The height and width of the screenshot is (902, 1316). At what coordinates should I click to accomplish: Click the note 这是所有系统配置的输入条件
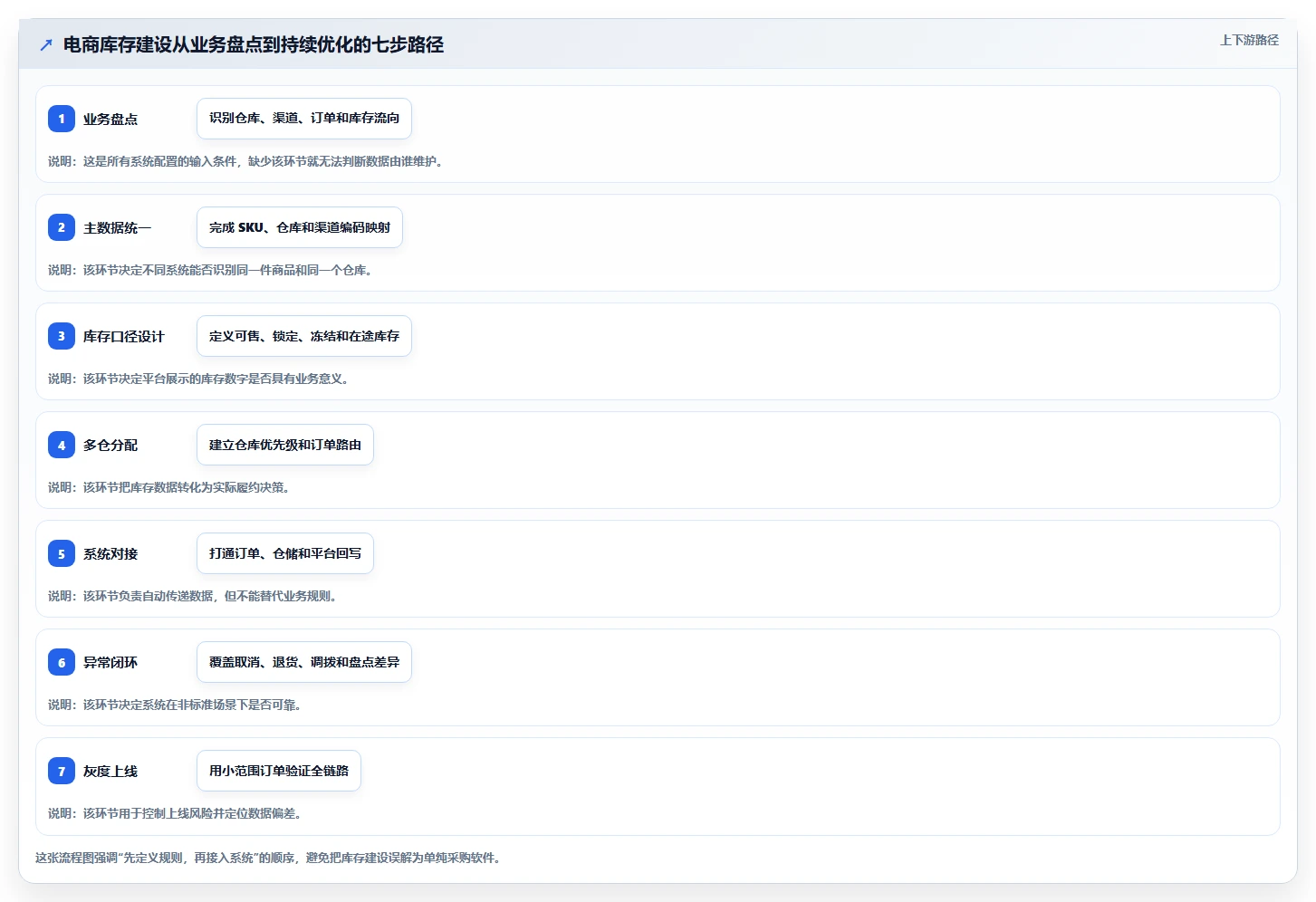(245, 161)
